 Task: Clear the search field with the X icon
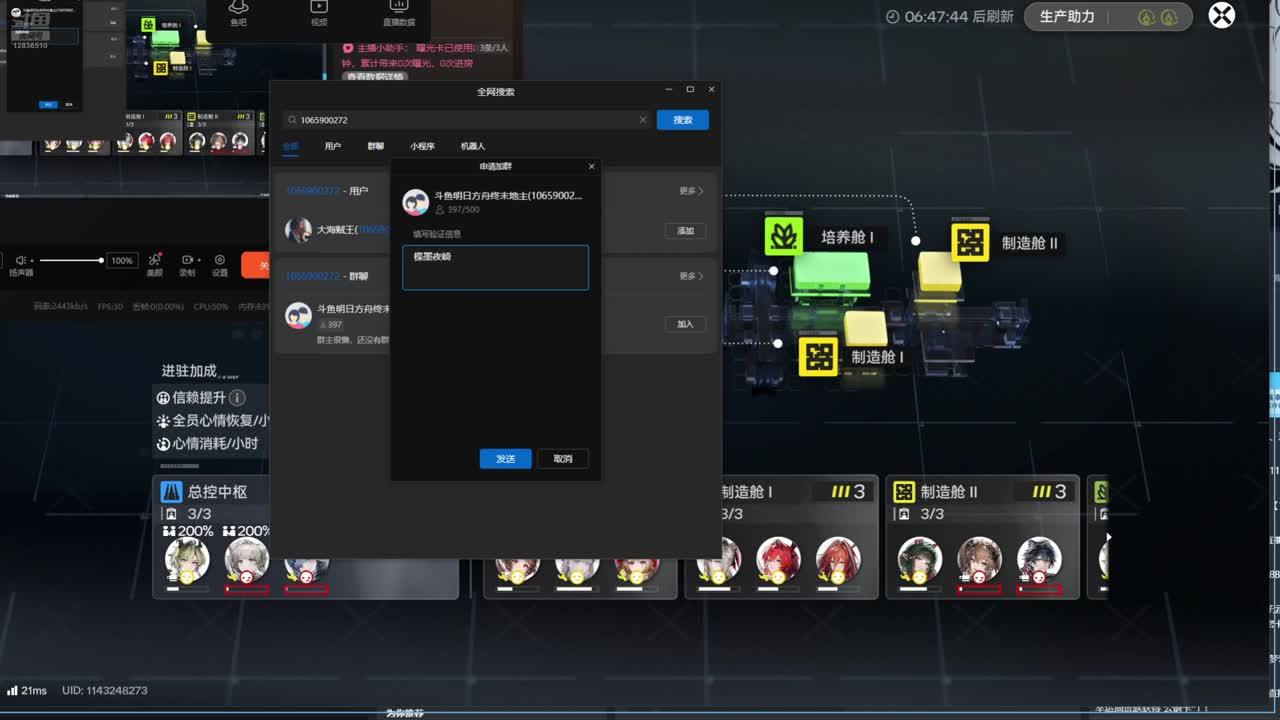click(643, 120)
